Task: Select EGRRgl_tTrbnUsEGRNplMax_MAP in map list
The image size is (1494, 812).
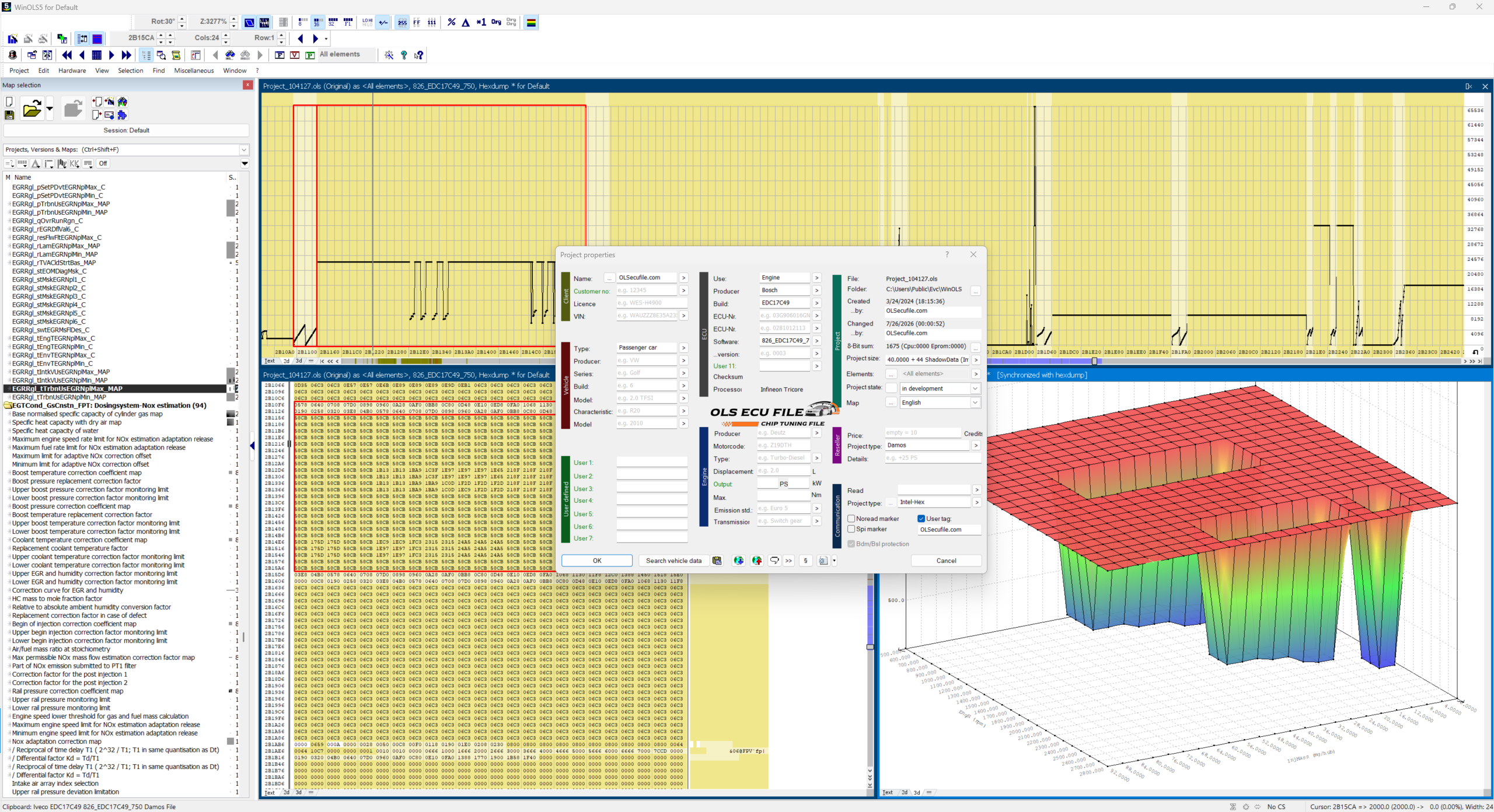Action: (67, 388)
